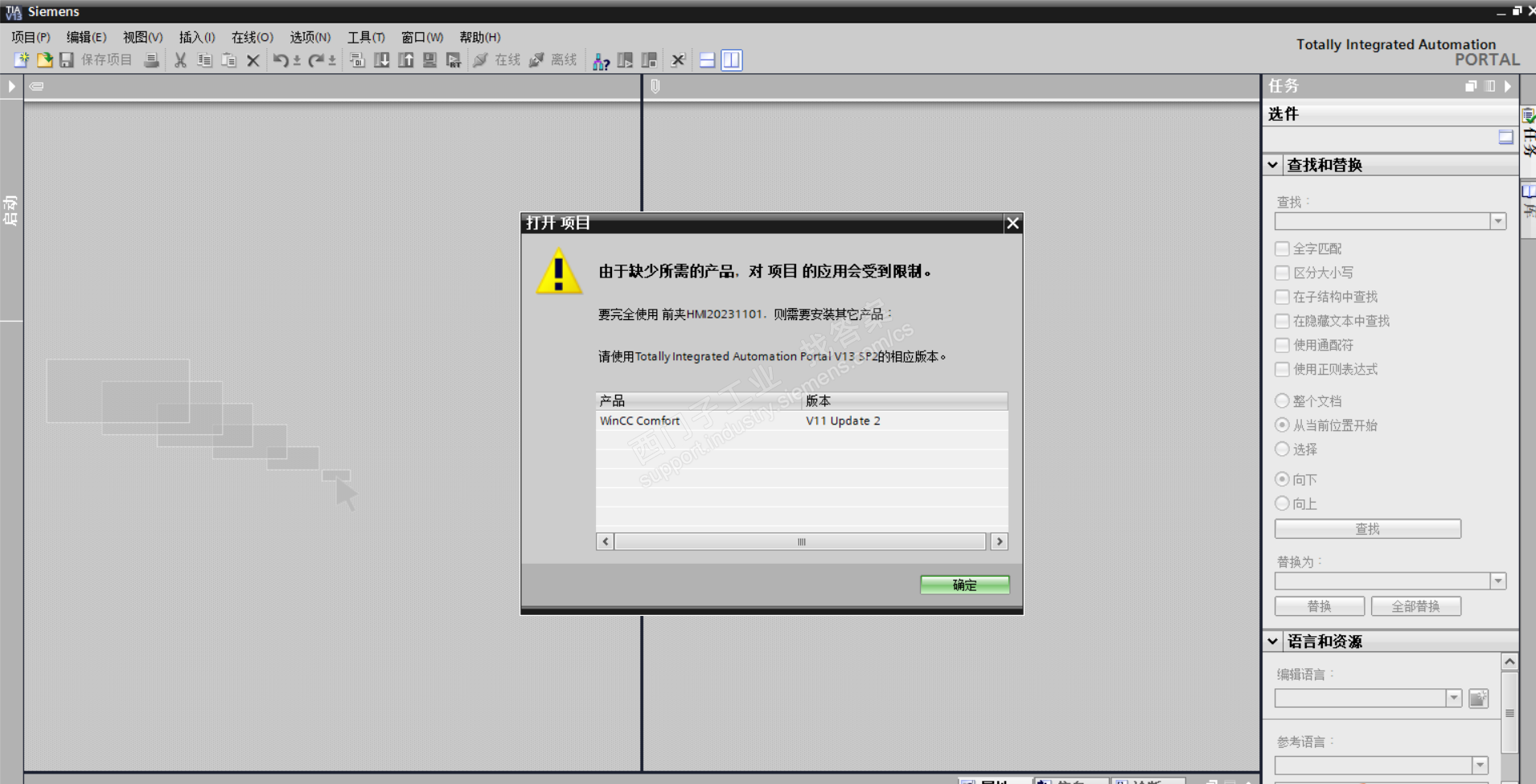Click the go online plug icon
1536x784 pixels.
[481, 60]
